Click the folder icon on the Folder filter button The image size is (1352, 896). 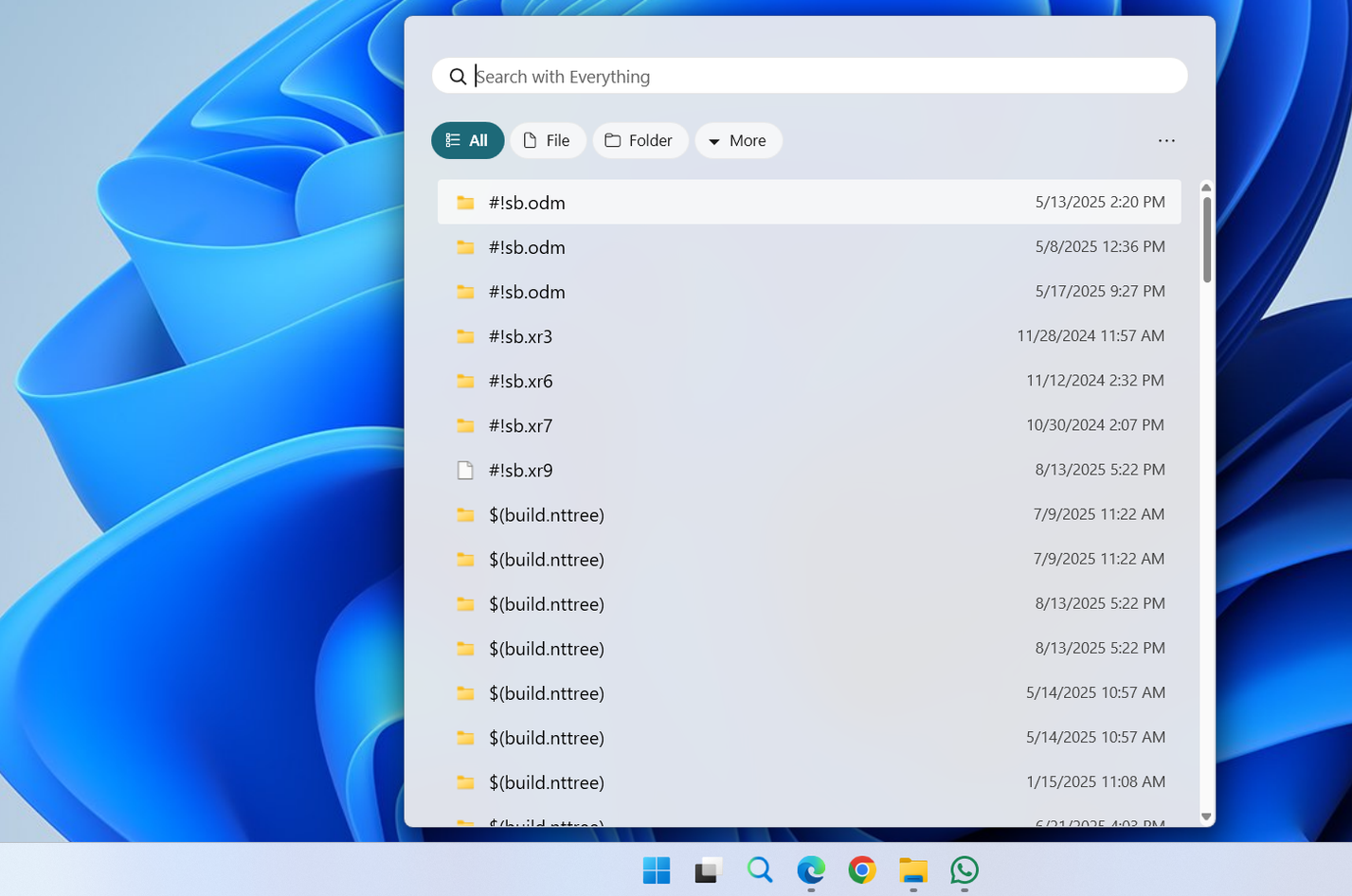[613, 140]
